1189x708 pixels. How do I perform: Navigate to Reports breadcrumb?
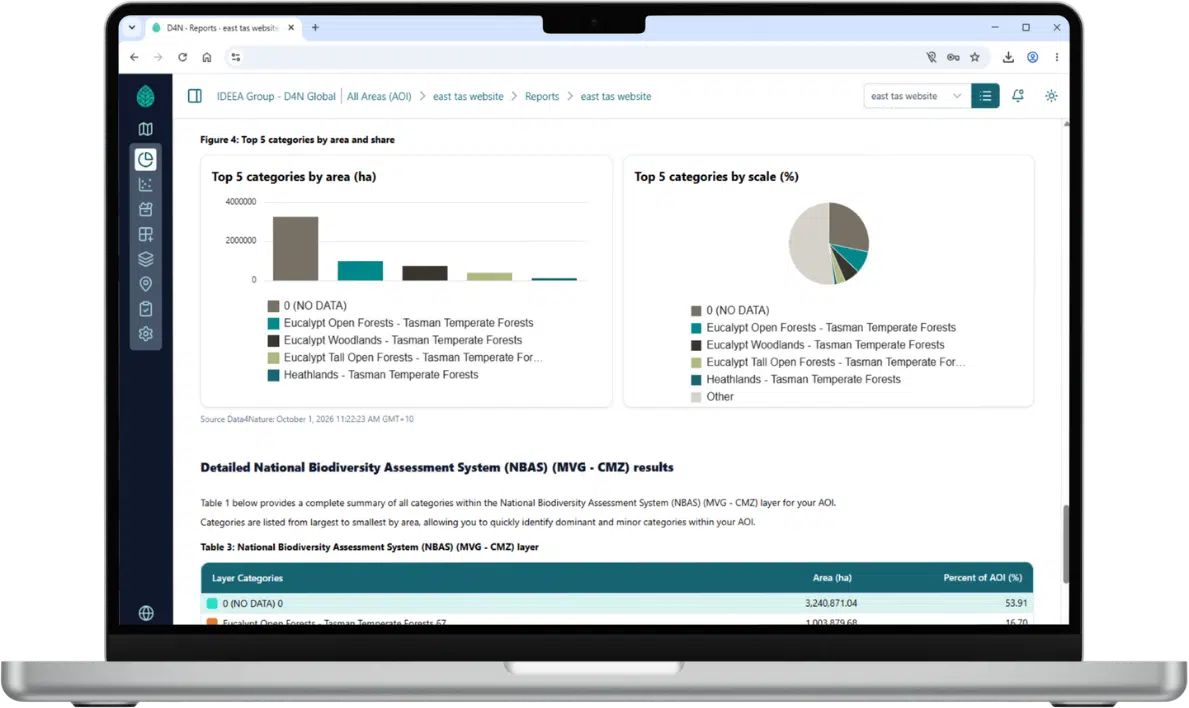tap(541, 96)
